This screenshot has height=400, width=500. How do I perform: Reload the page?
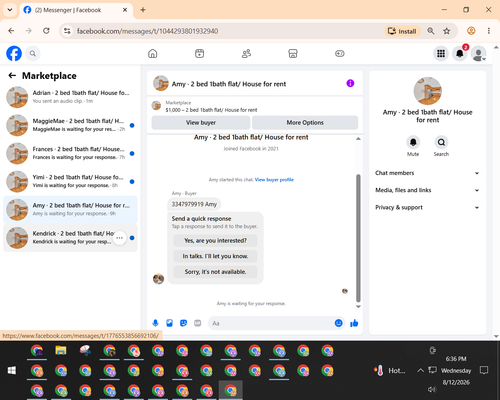coord(46,31)
